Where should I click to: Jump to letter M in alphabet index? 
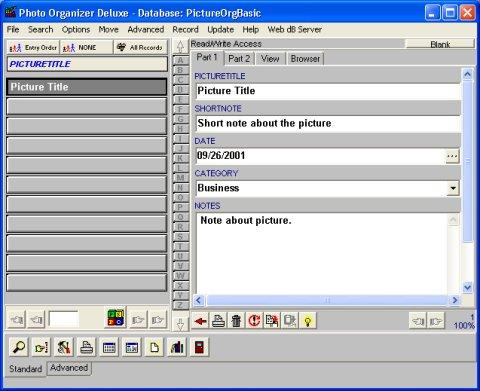(x=180, y=178)
